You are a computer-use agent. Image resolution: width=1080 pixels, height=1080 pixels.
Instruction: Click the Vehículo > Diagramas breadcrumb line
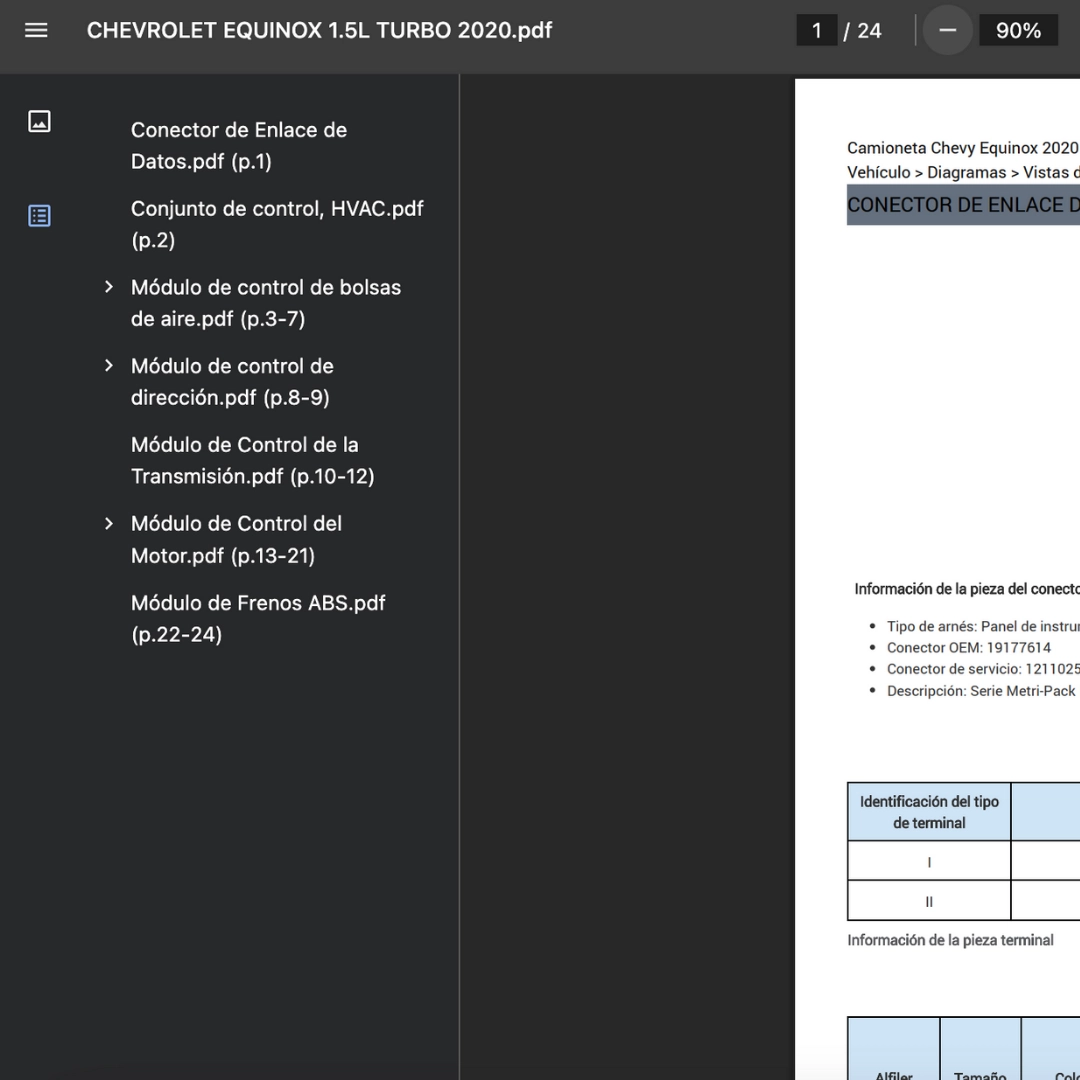point(963,172)
